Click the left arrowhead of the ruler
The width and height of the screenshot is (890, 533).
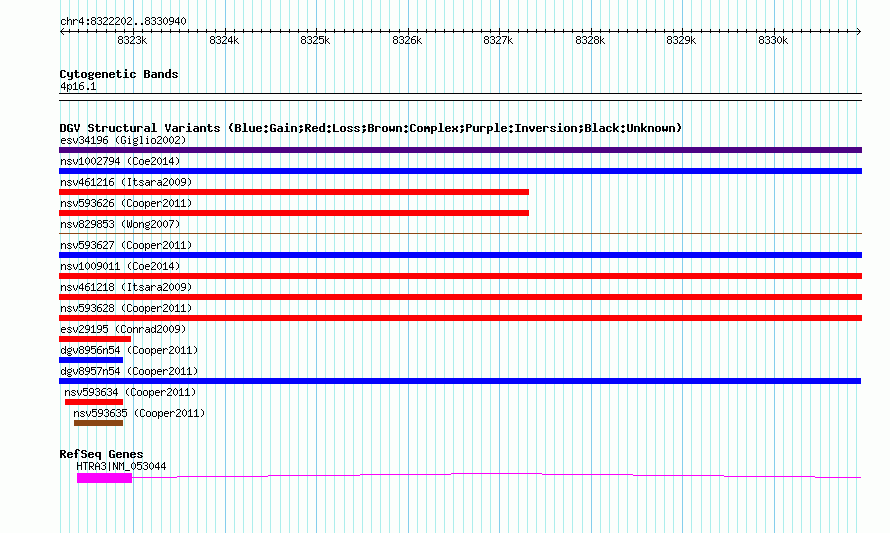click(62, 32)
